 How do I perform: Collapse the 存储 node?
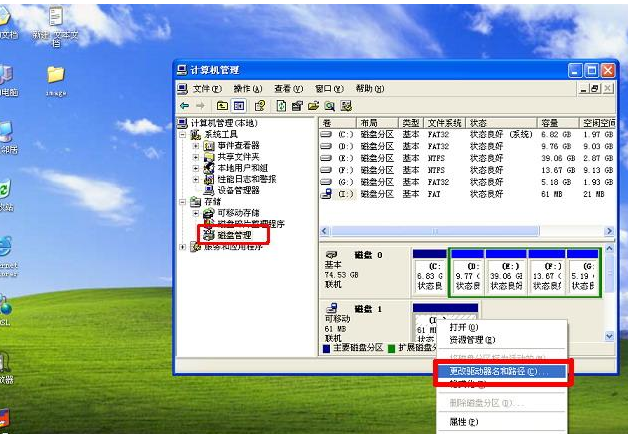(x=183, y=202)
